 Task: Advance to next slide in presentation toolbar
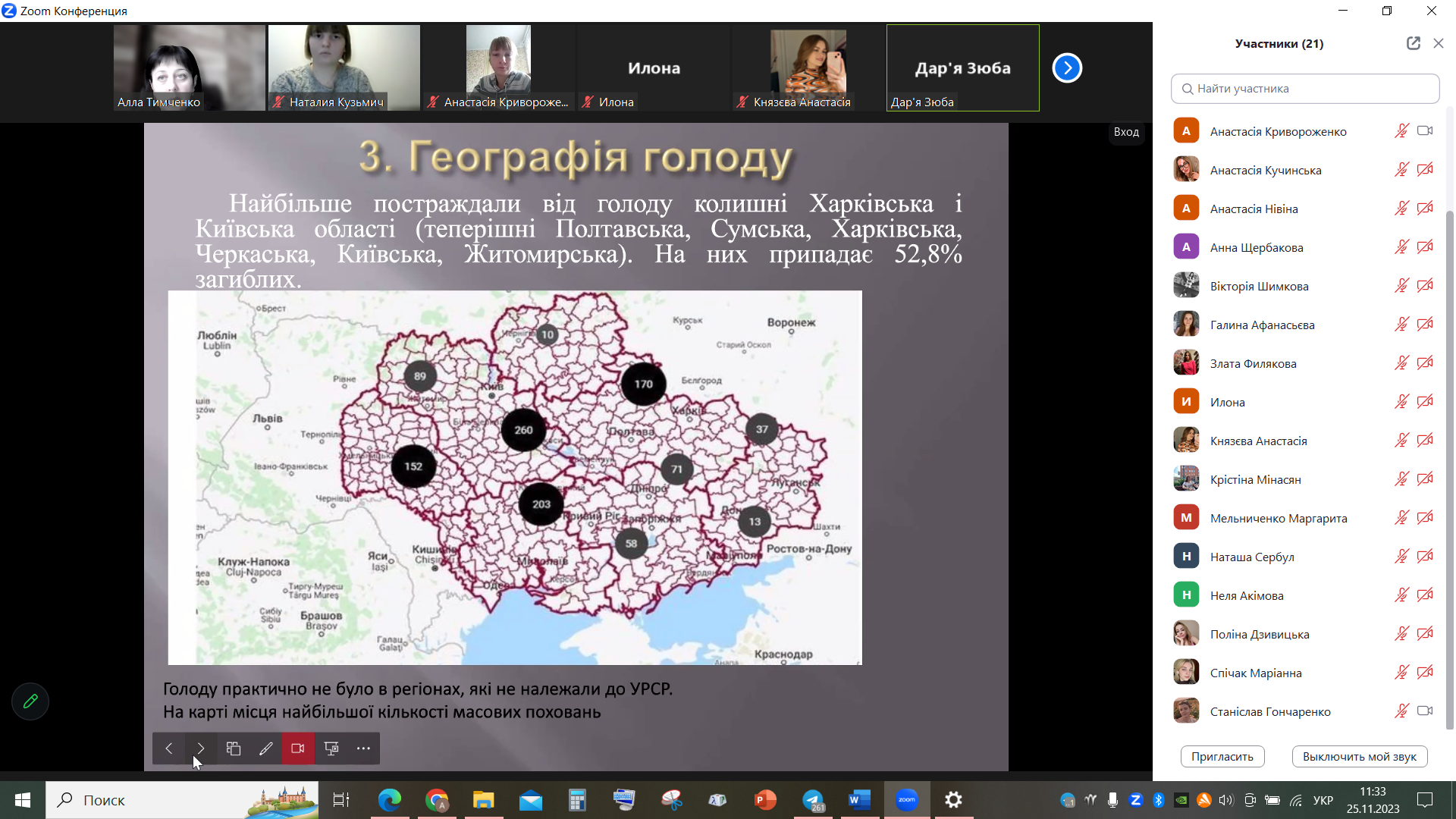point(201,748)
